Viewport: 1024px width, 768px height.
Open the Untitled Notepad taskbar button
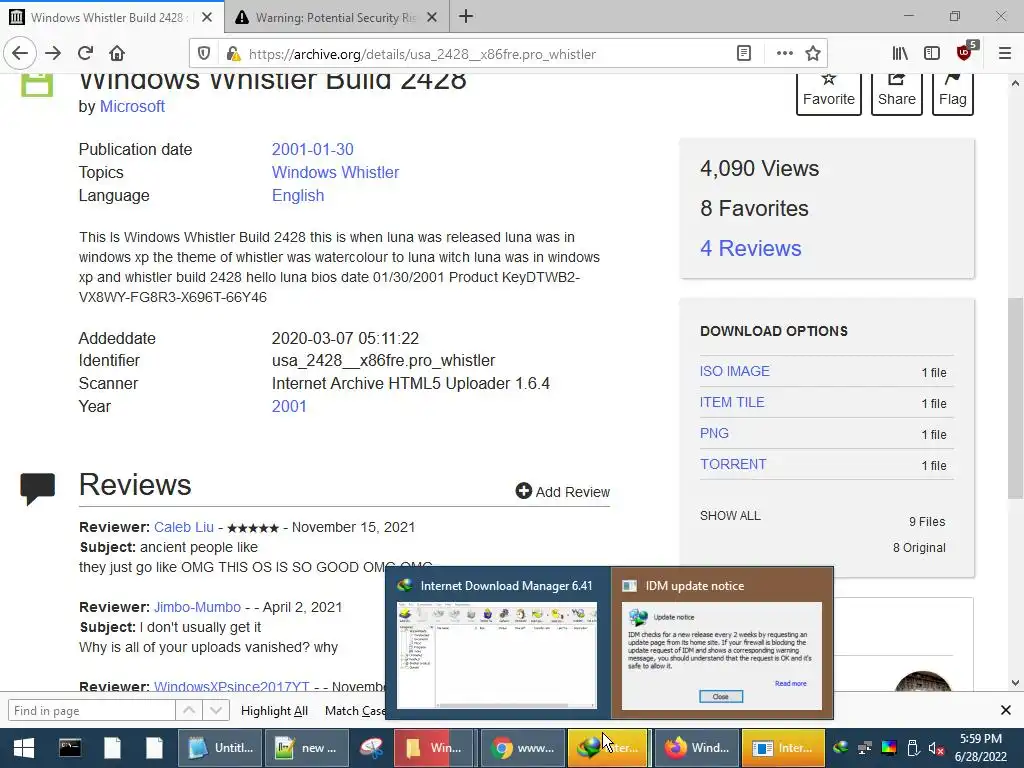pos(220,748)
